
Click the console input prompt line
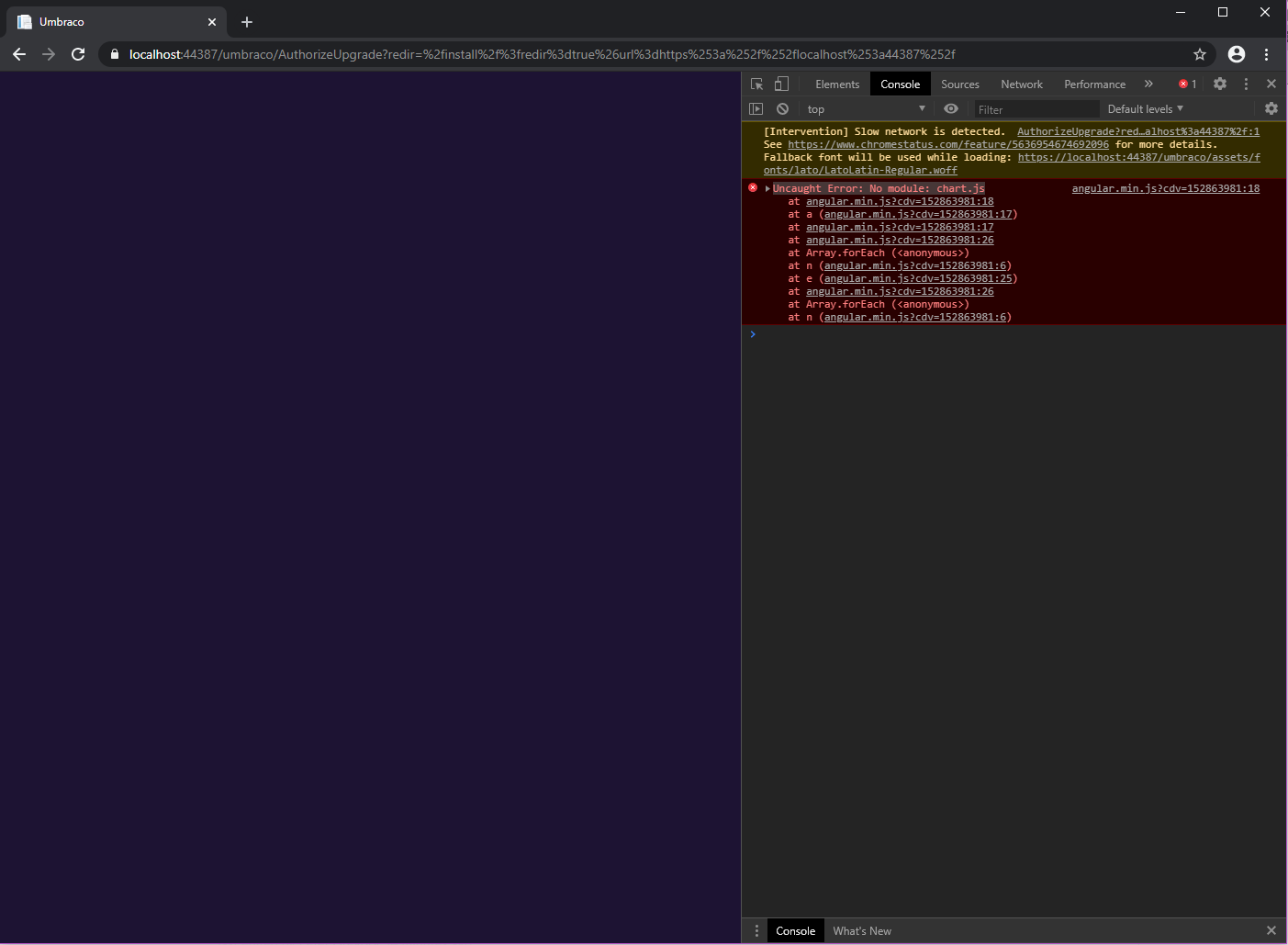(x=1014, y=334)
